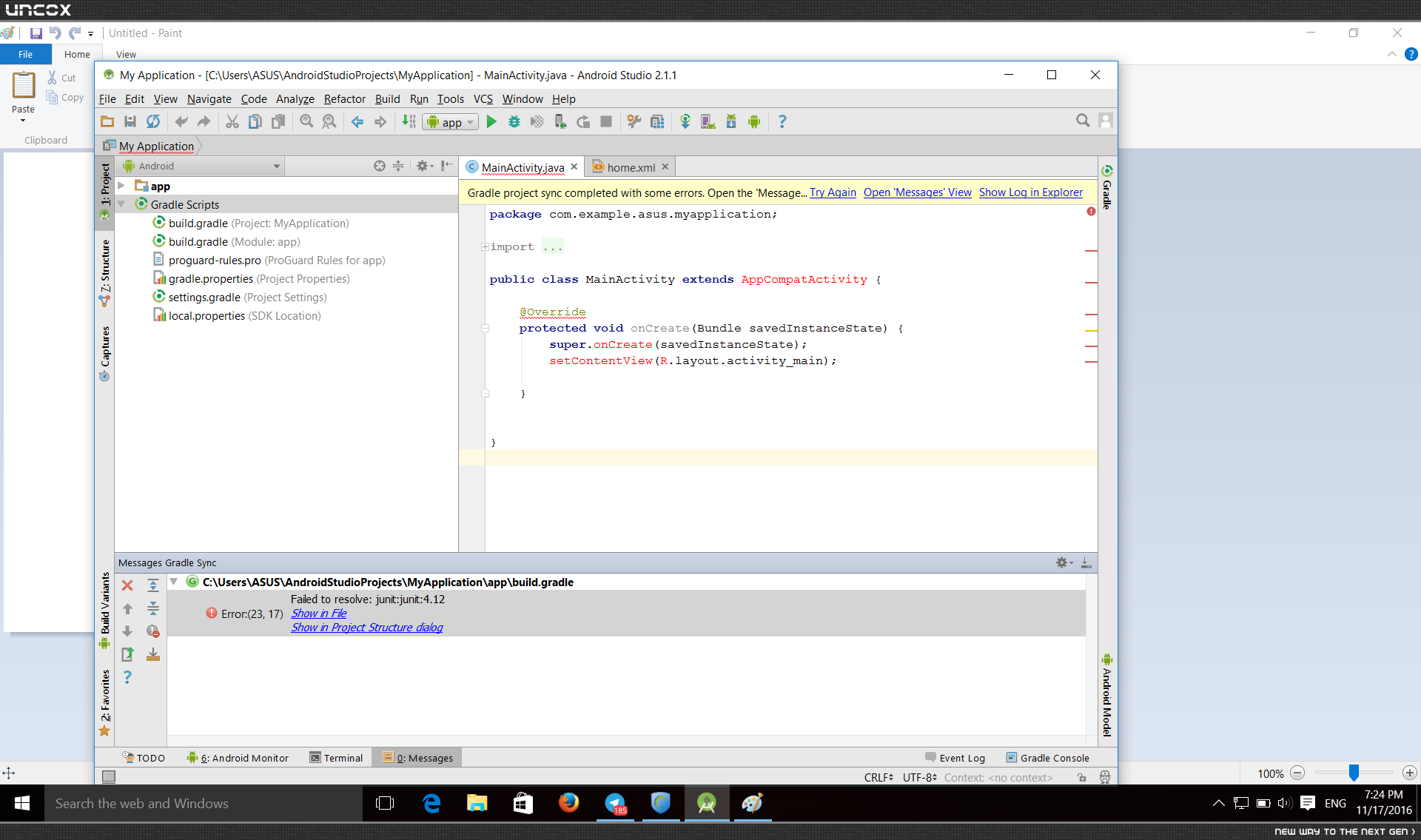Image resolution: width=1421 pixels, height=840 pixels.
Task: Click the Cut scissors icon in Android Studio
Action: [x=232, y=122]
